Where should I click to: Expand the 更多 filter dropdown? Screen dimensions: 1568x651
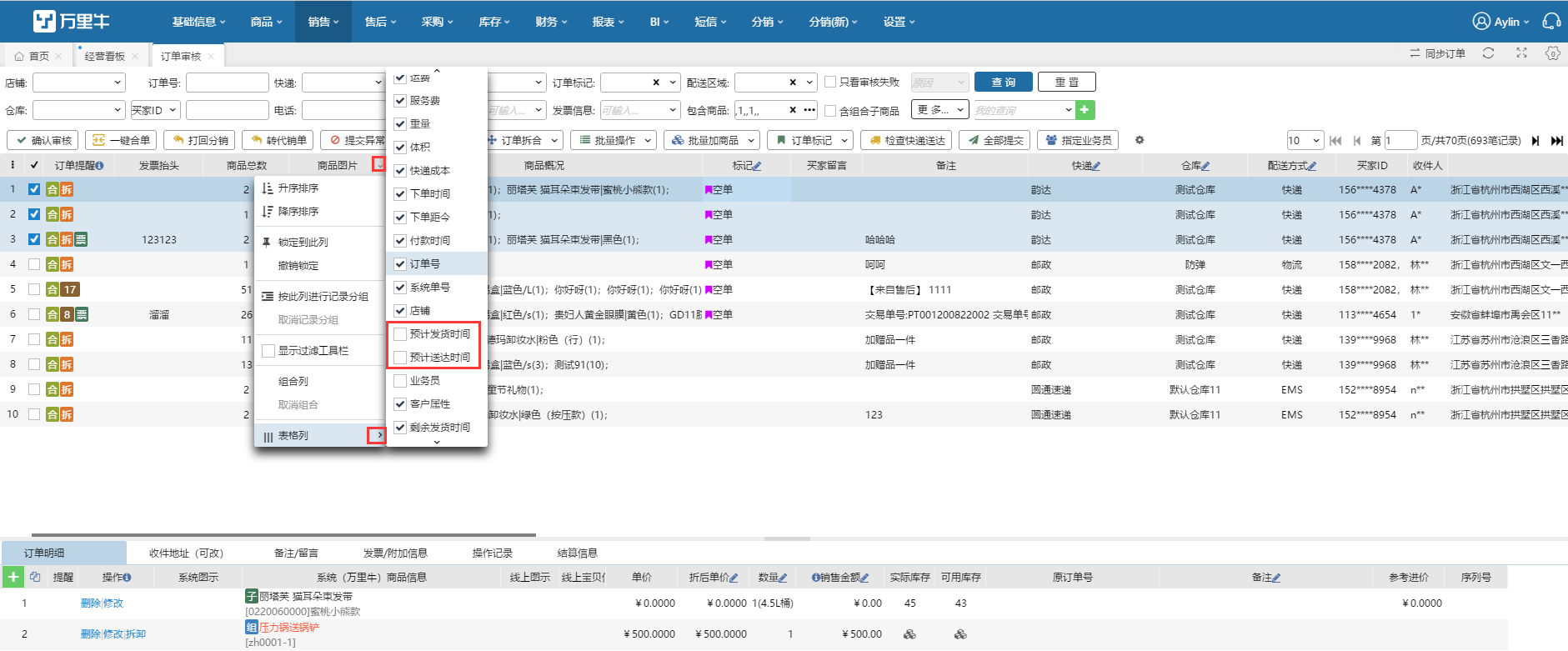tap(940, 110)
